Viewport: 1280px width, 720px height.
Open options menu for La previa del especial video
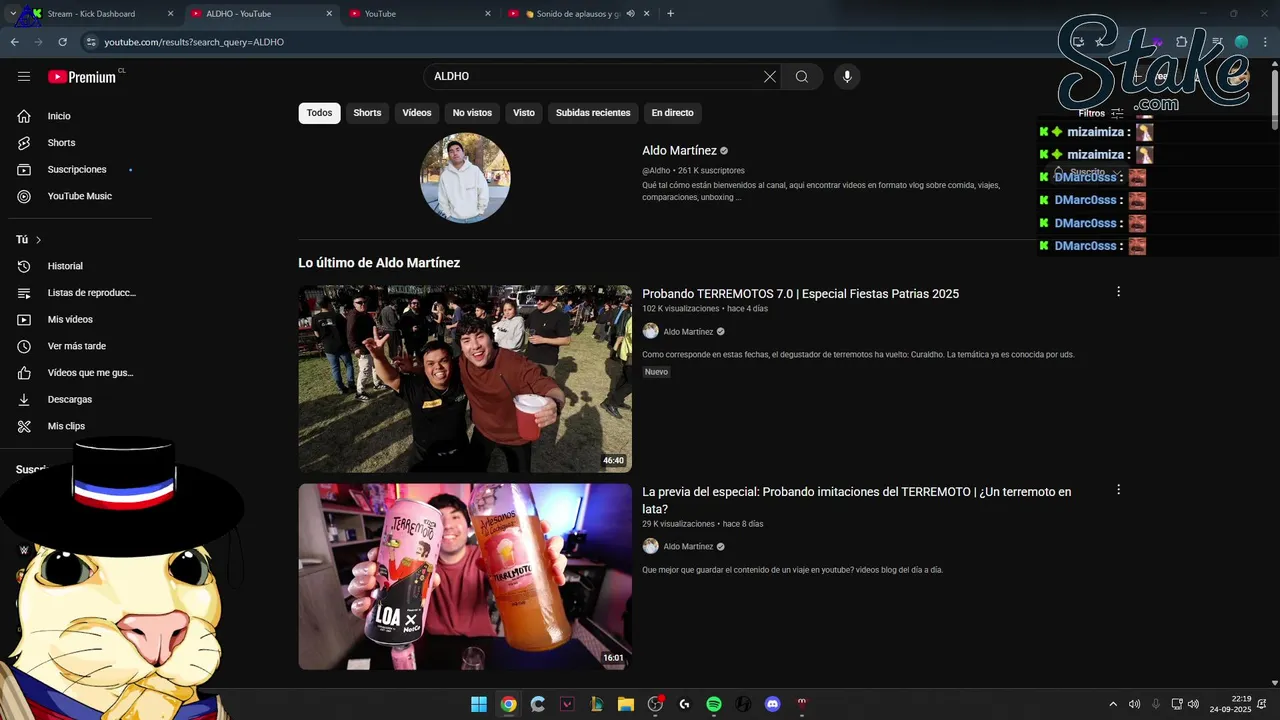(x=1118, y=490)
